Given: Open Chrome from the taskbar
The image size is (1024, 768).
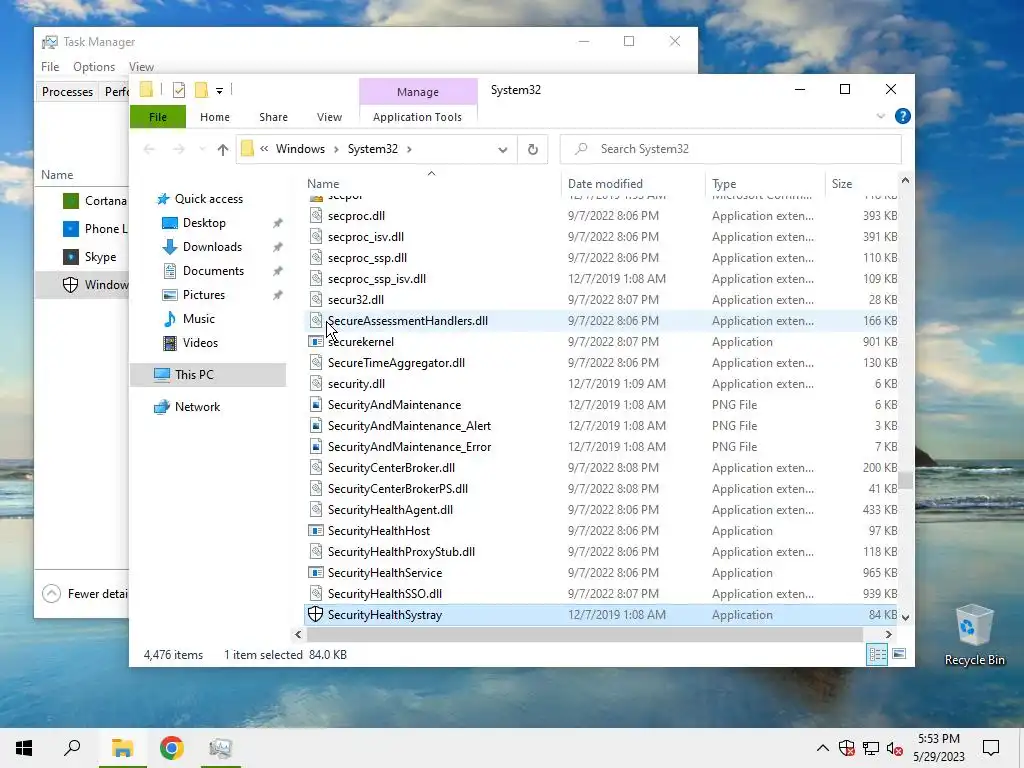Looking at the screenshot, I should coord(171,748).
